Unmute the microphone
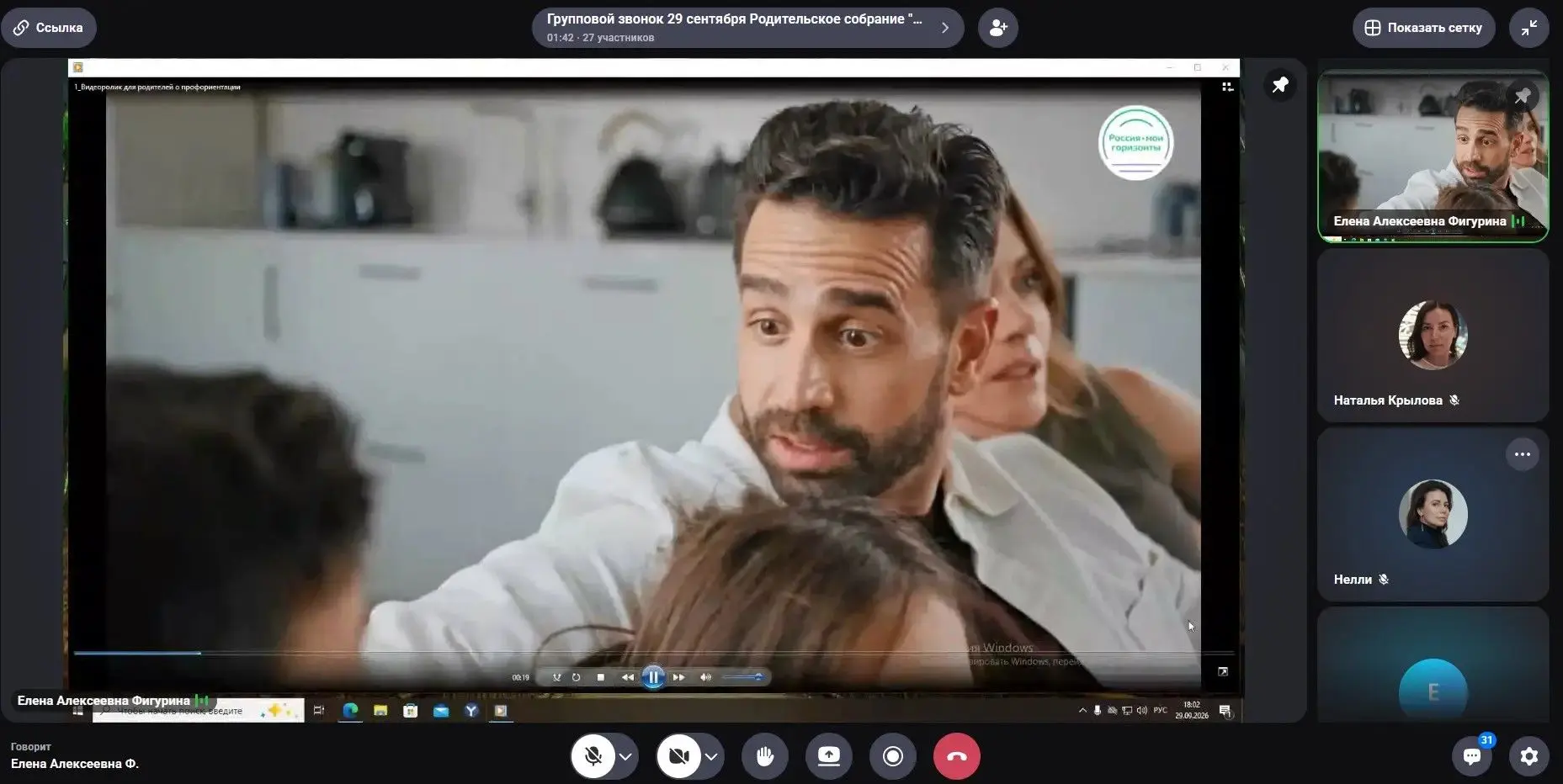Image resolution: width=1563 pixels, height=784 pixels. coord(593,756)
